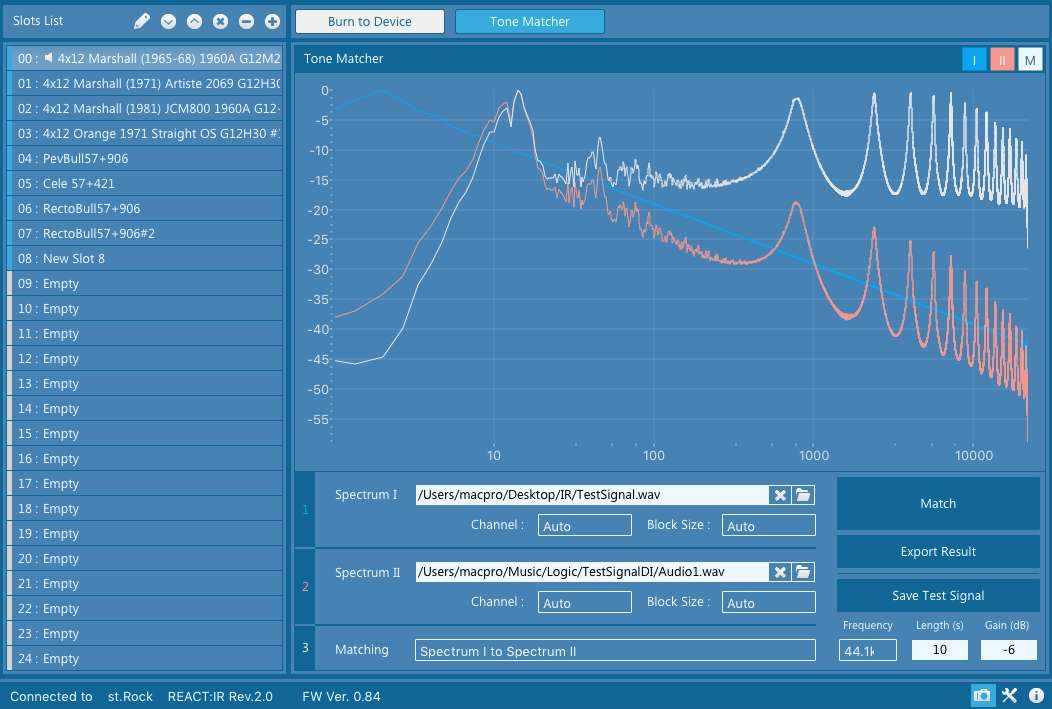Toggle the M matched curve button

tap(1030, 60)
